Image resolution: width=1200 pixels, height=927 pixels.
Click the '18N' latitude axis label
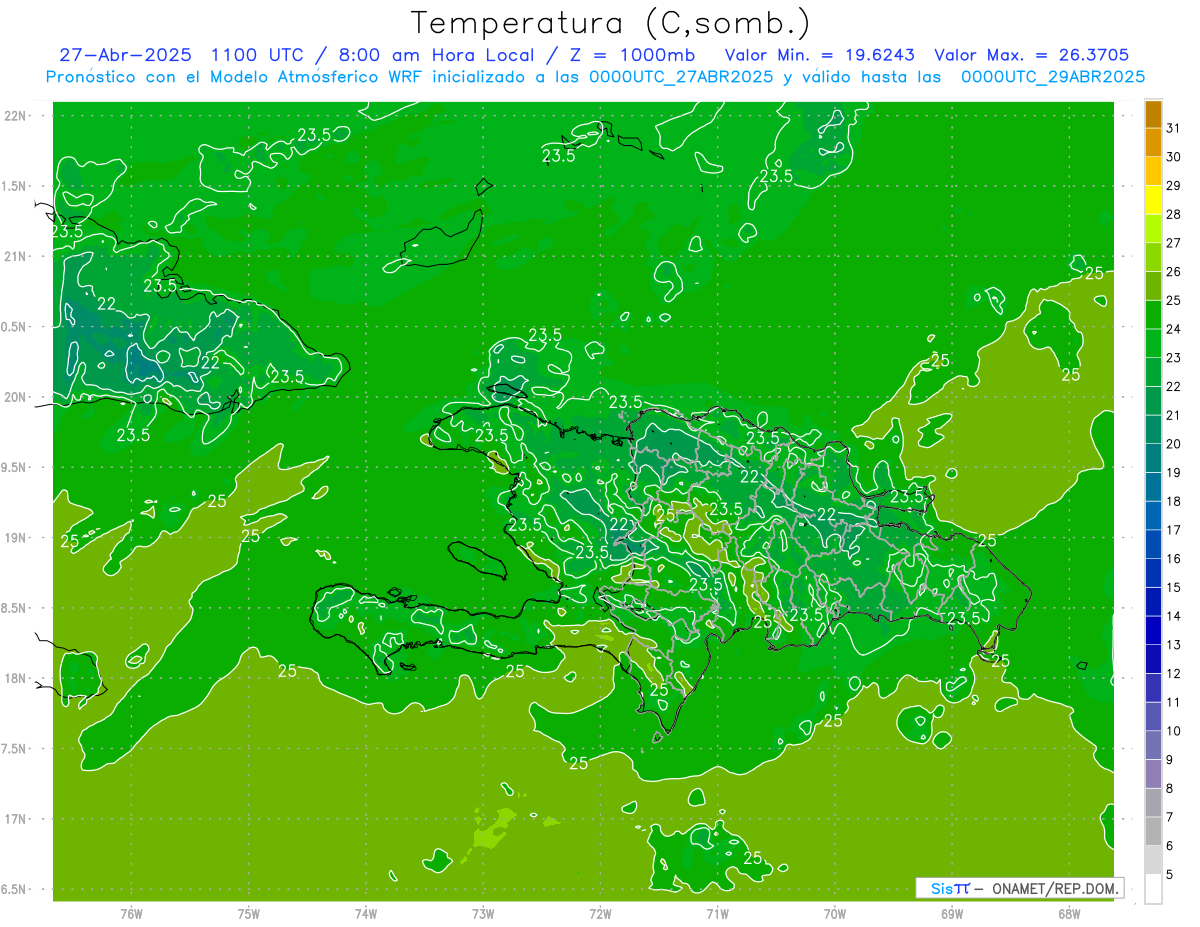coord(16,678)
